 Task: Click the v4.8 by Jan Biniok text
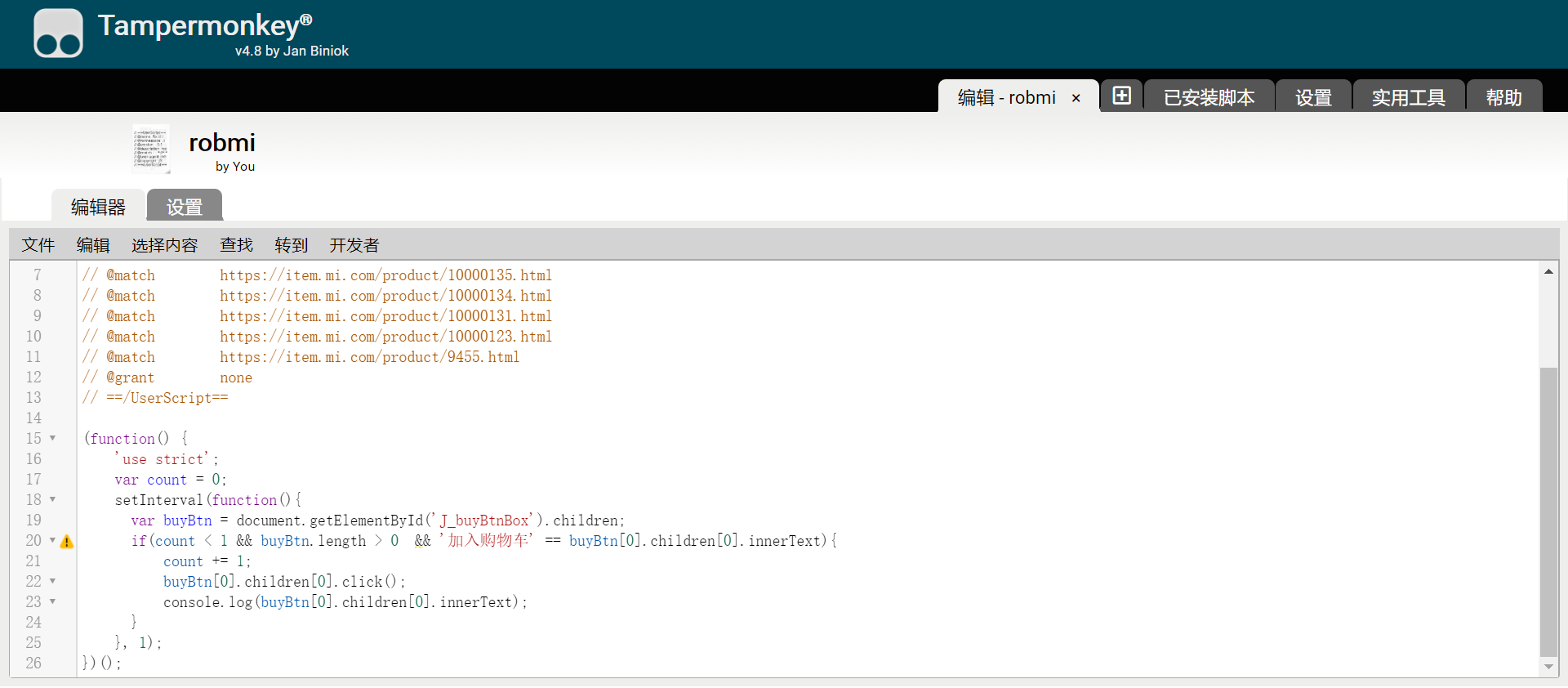(292, 51)
